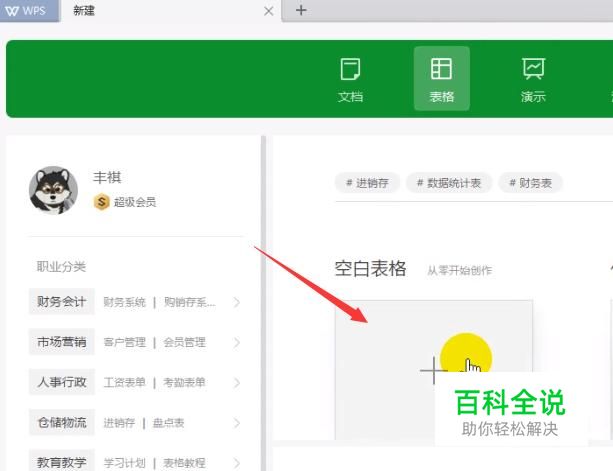This screenshot has height=471, width=613.
Task: Open the 盘点表 subcategory link
Action: [168, 423]
